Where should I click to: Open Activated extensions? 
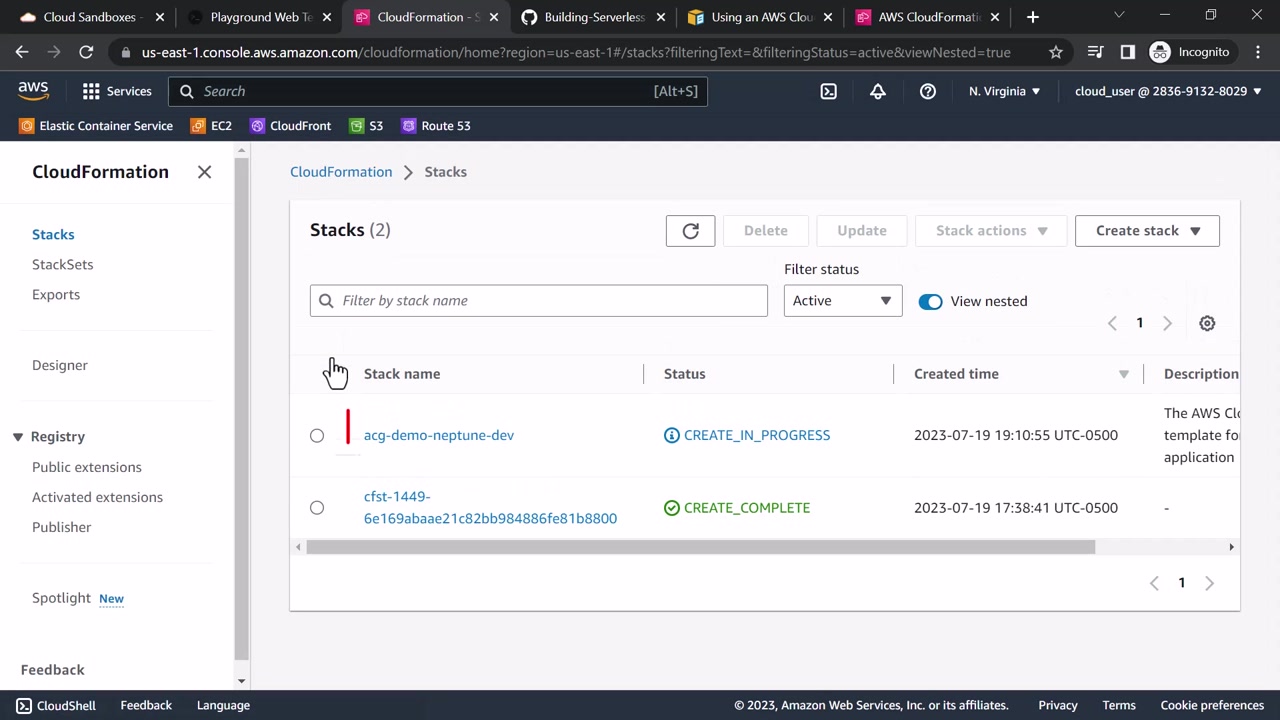pos(97,498)
